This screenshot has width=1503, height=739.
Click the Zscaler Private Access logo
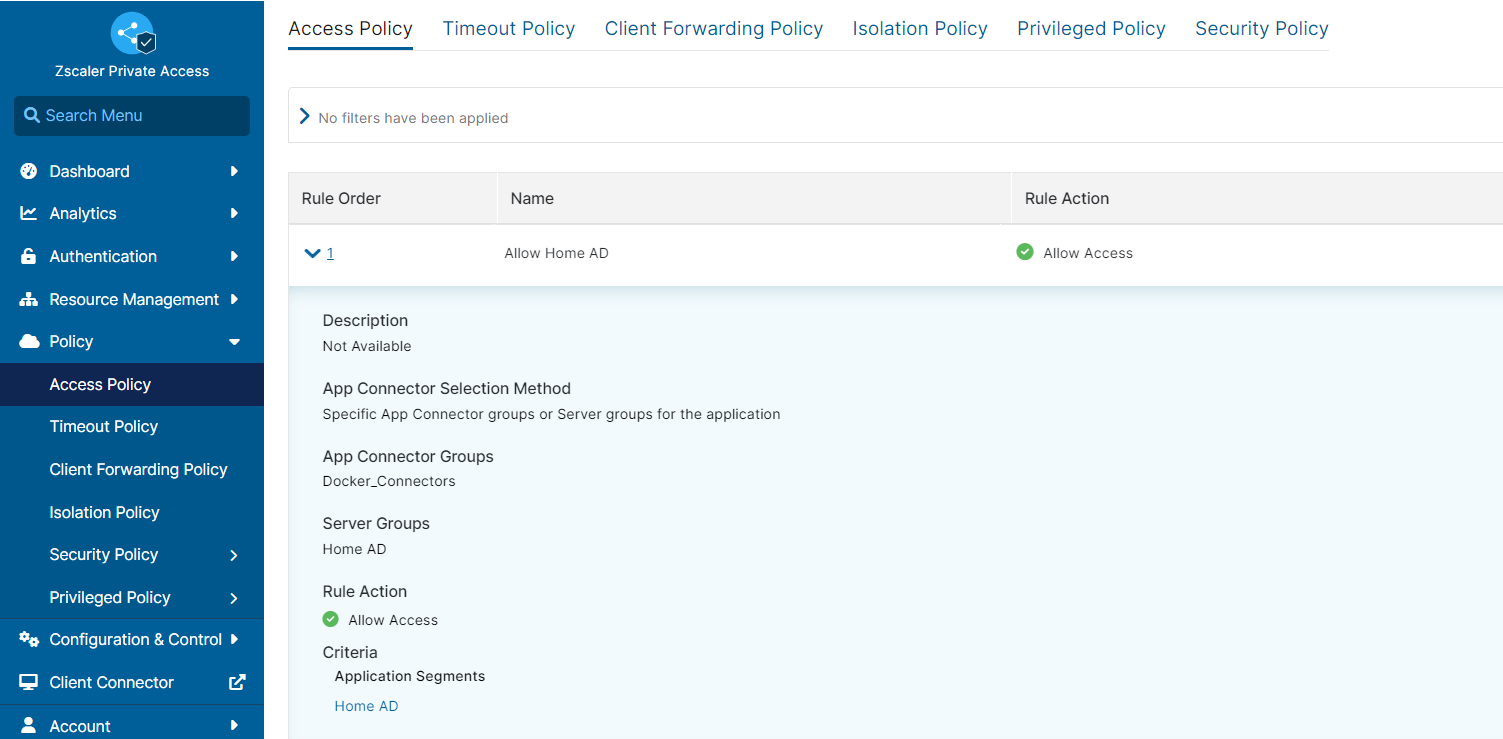(131, 35)
